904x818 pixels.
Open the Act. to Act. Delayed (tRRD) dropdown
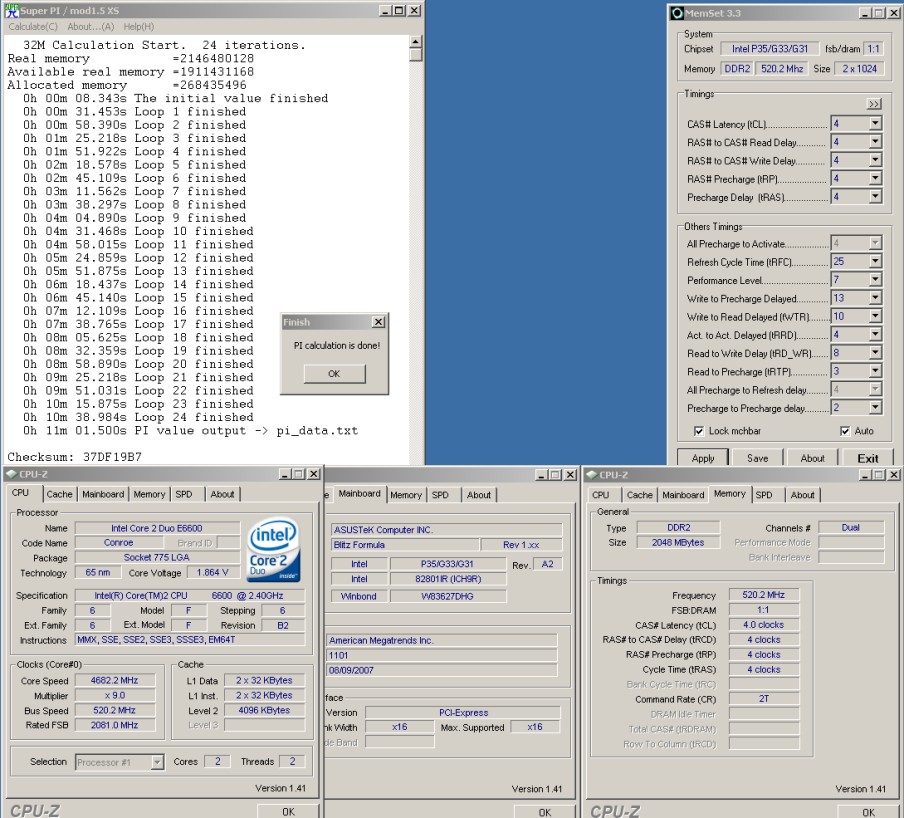point(875,335)
